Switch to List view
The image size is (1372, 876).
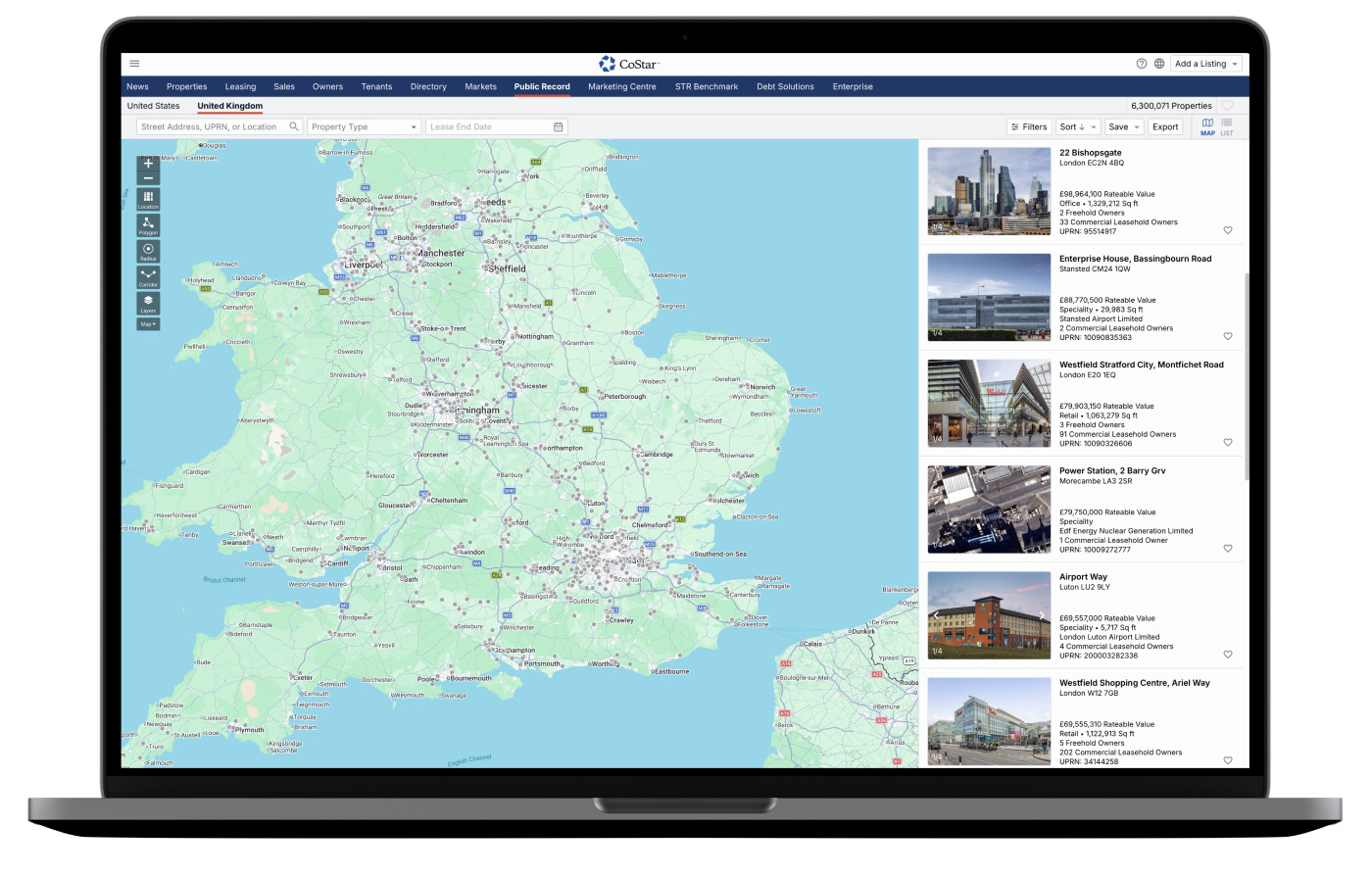tap(1227, 126)
